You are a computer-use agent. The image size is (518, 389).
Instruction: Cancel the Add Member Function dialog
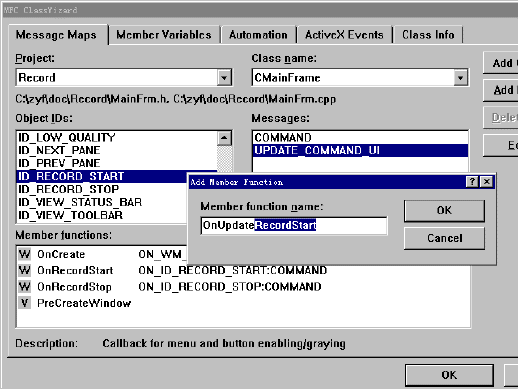[x=444, y=238]
